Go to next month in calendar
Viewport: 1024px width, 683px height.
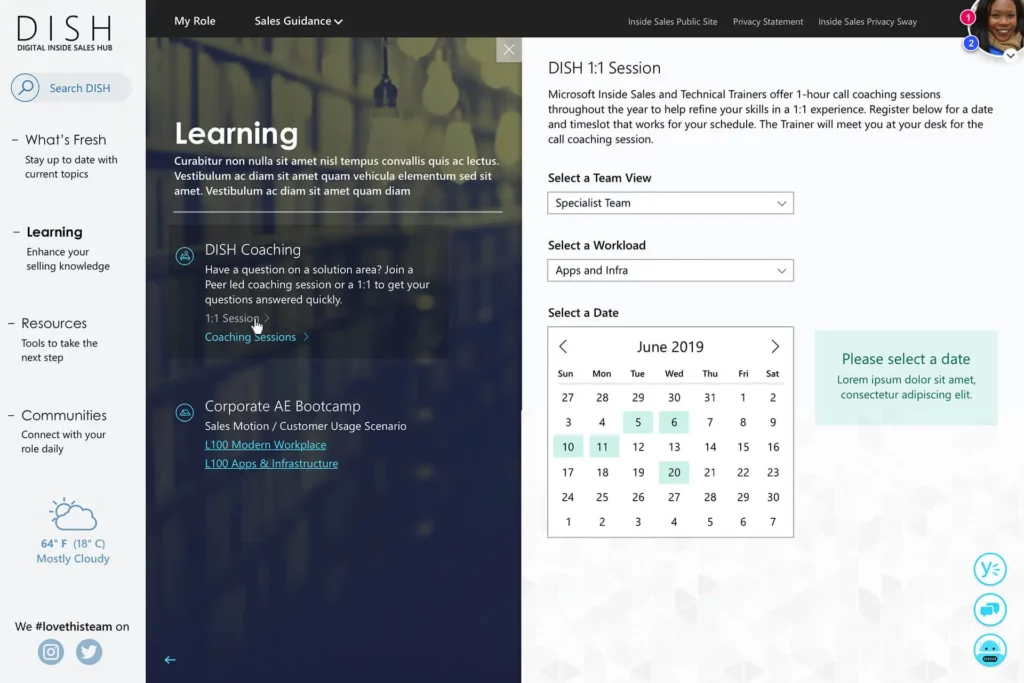click(x=775, y=347)
